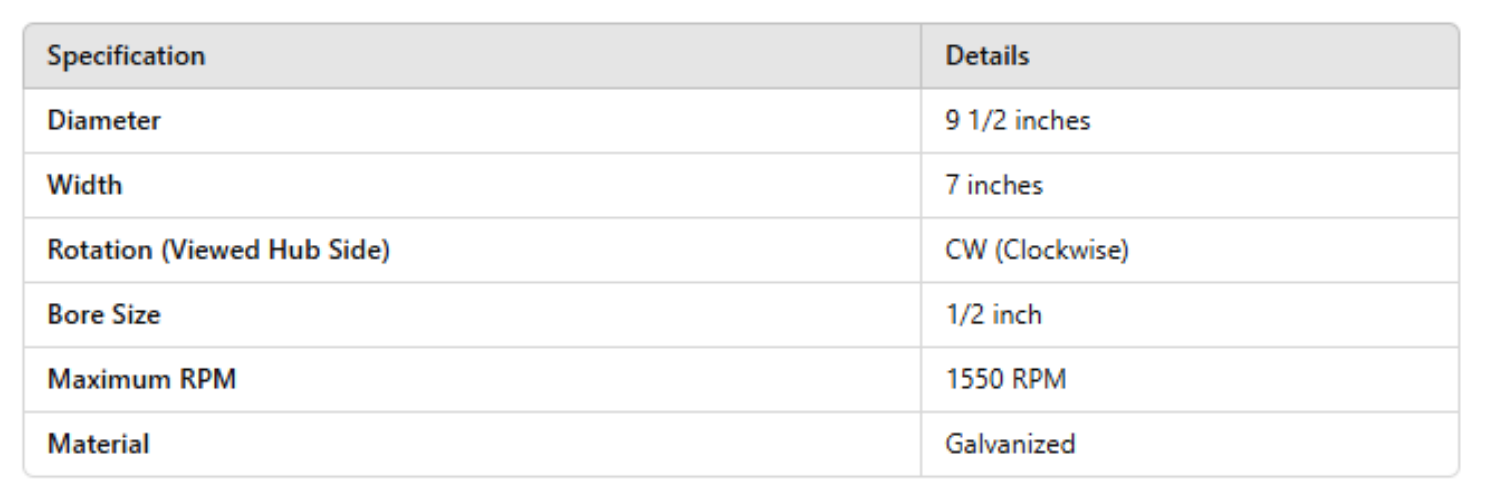The height and width of the screenshot is (500, 1496).
Task: Click the 7 inches width value
Action: point(994,186)
